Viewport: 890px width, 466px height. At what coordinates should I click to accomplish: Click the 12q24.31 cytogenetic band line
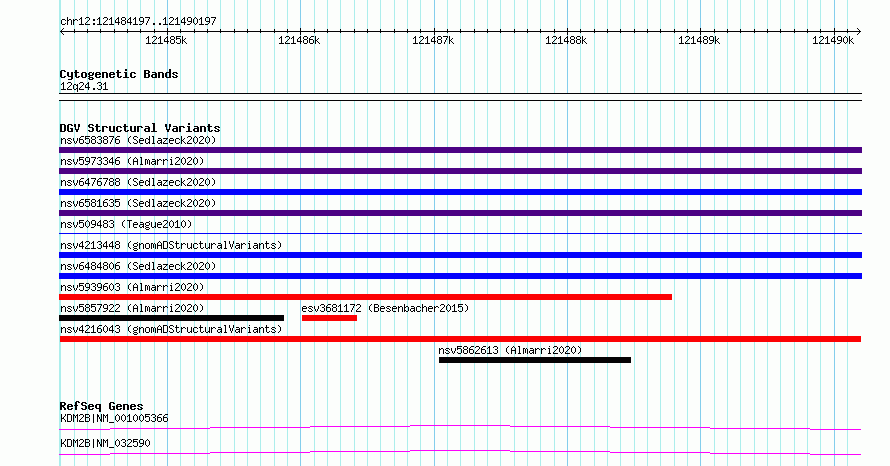click(x=460, y=97)
